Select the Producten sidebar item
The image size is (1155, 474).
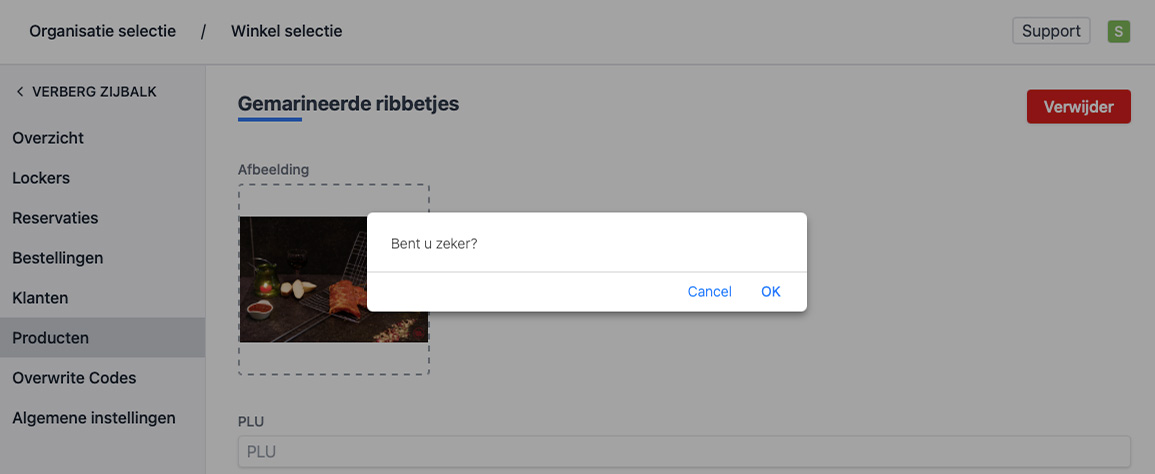click(x=50, y=338)
